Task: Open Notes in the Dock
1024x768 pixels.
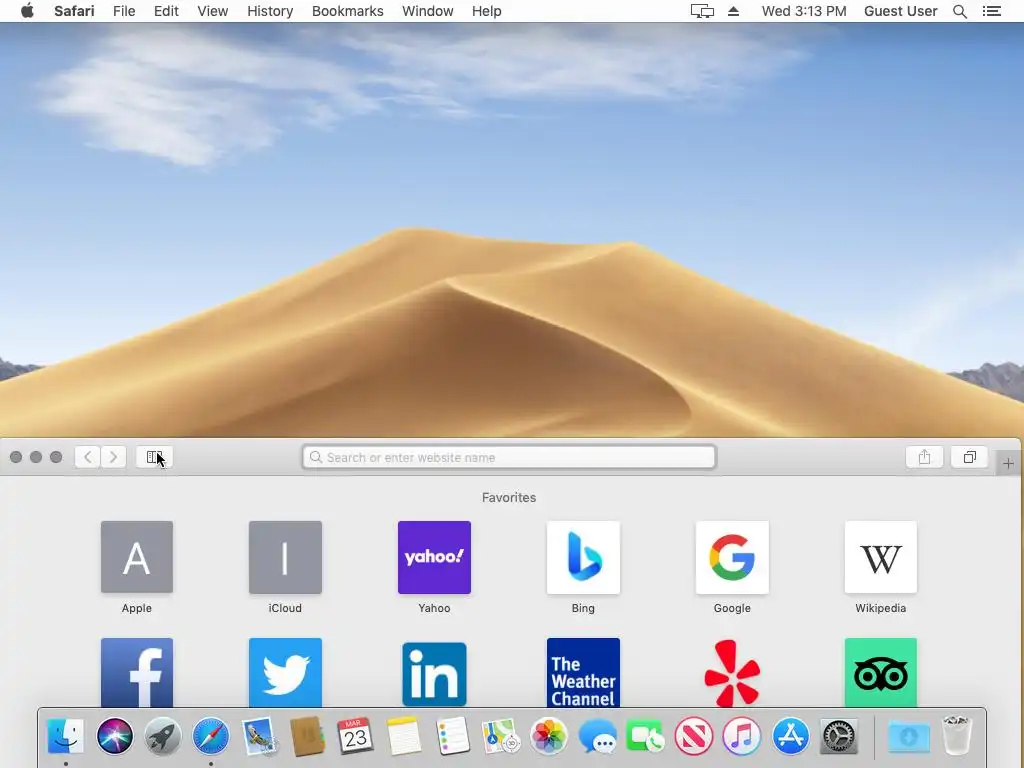Action: click(404, 736)
